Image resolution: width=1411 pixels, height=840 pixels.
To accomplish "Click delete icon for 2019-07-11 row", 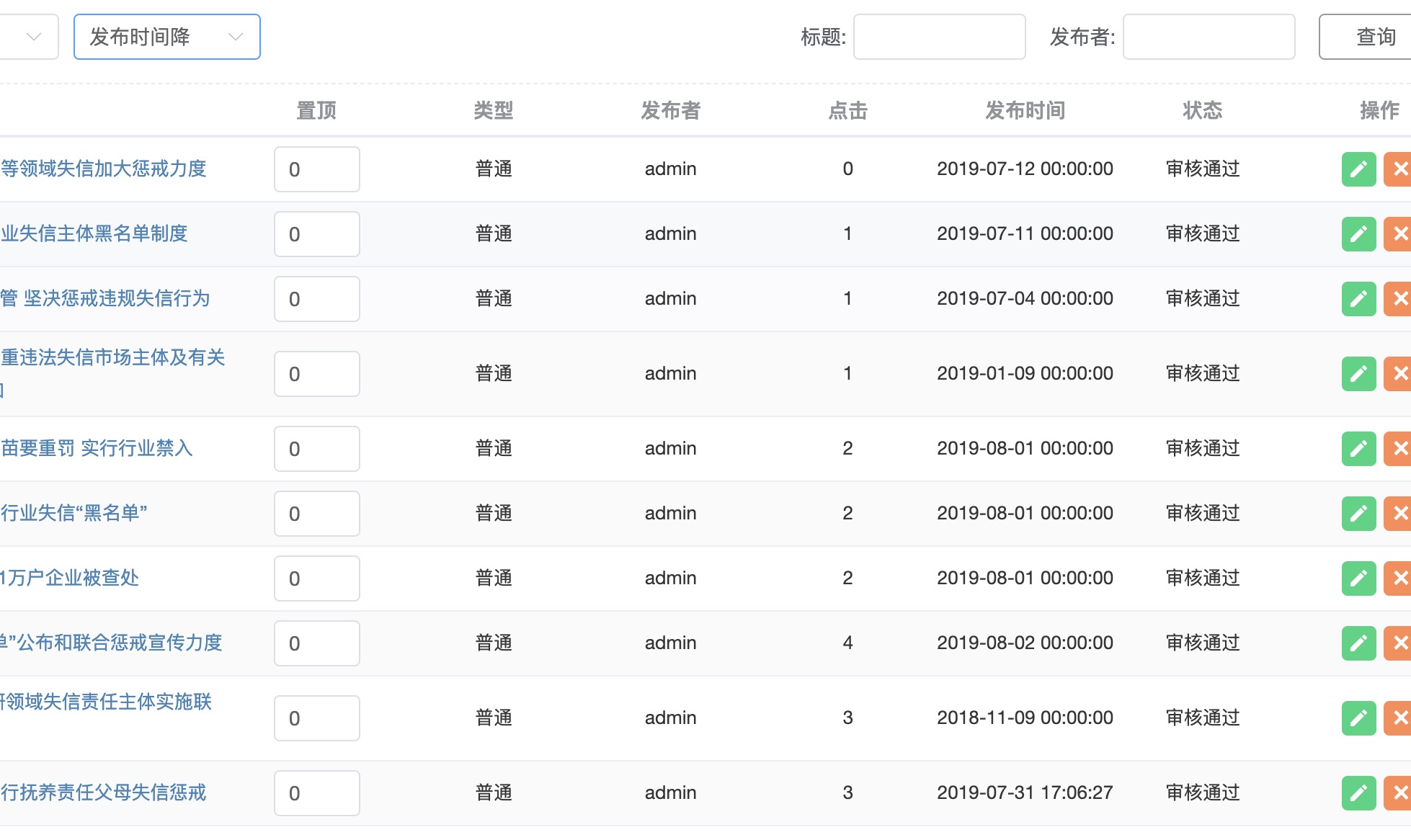I will pos(1399,234).
